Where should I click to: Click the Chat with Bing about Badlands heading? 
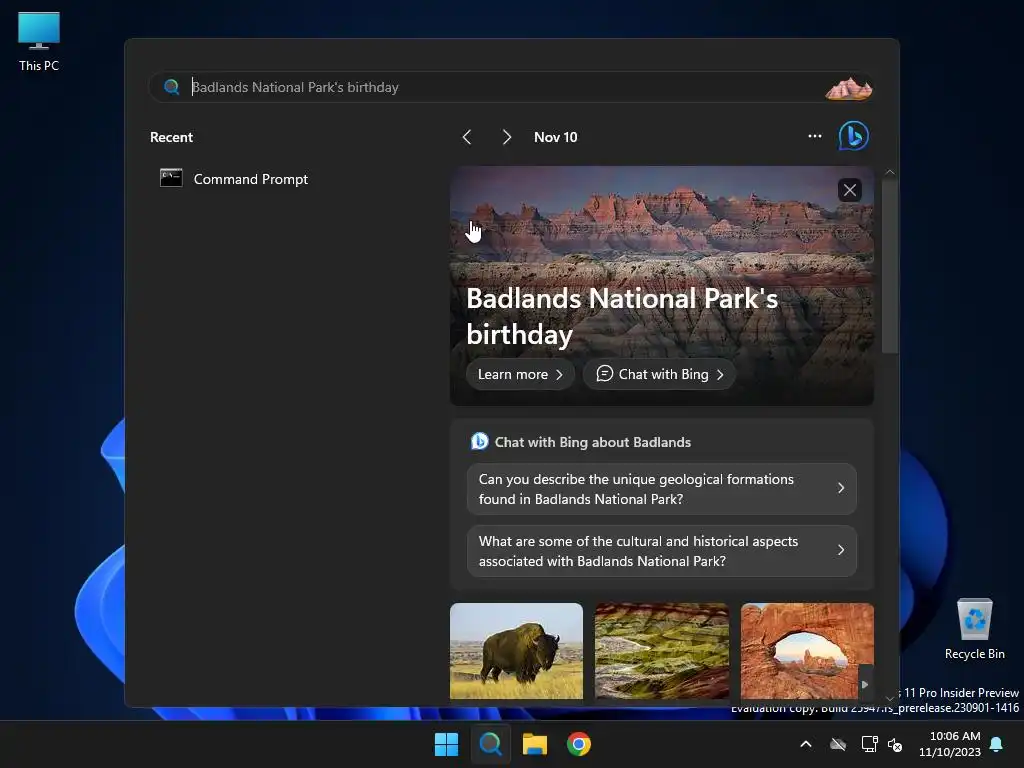(592, 442)
